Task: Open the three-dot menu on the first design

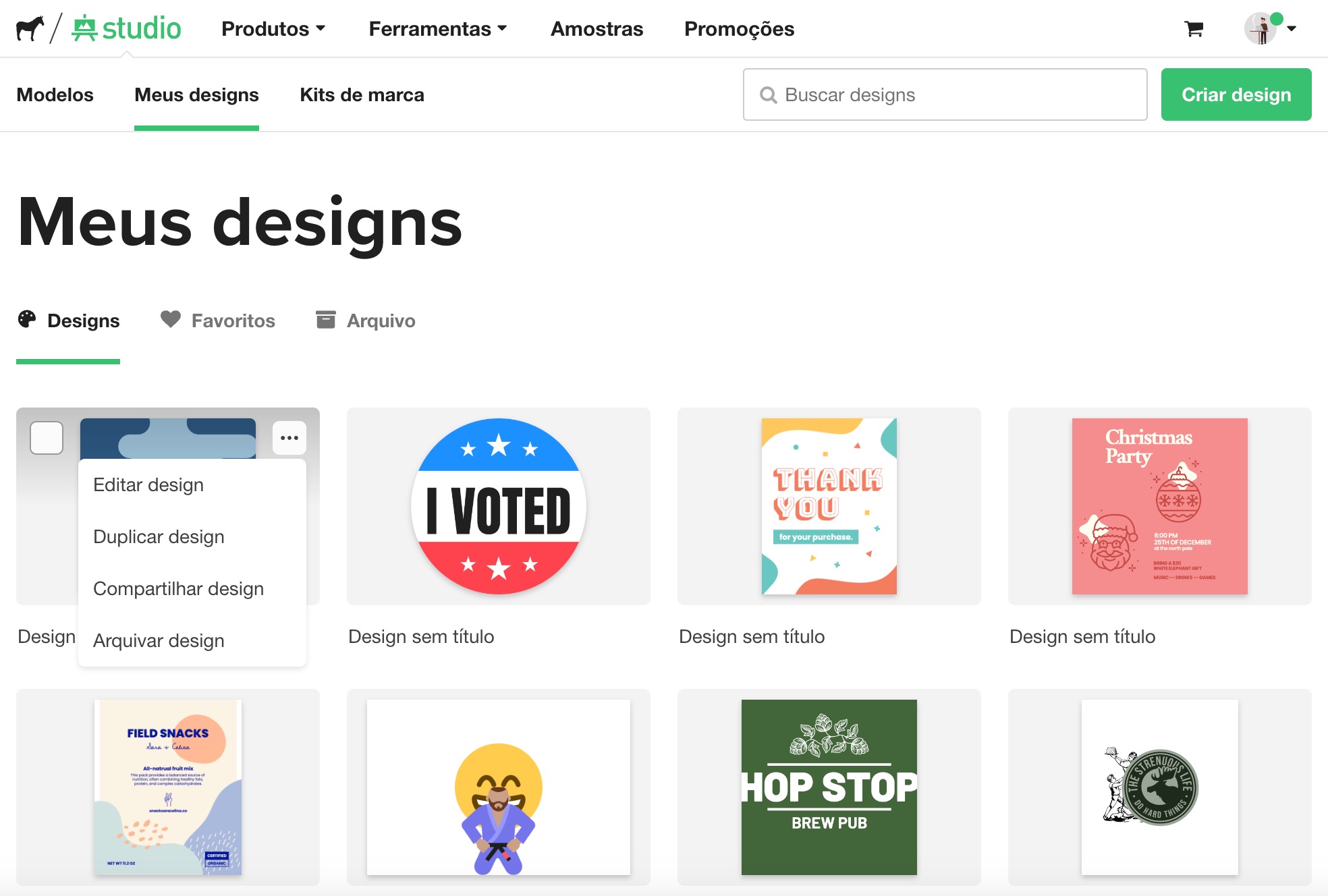Action: point(289,437)
